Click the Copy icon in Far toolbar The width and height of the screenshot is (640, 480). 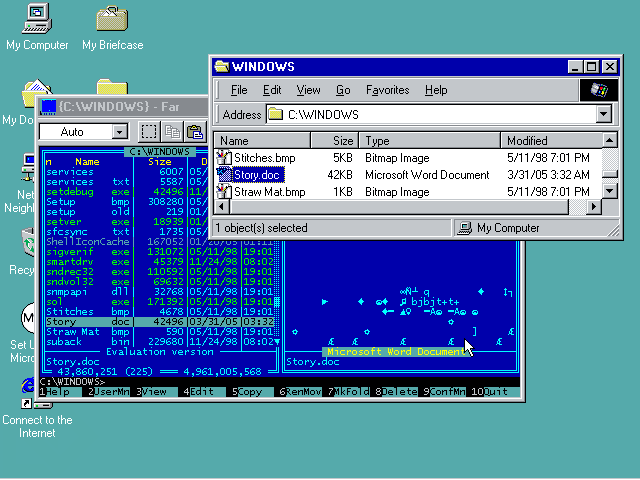tap(172, 132)
